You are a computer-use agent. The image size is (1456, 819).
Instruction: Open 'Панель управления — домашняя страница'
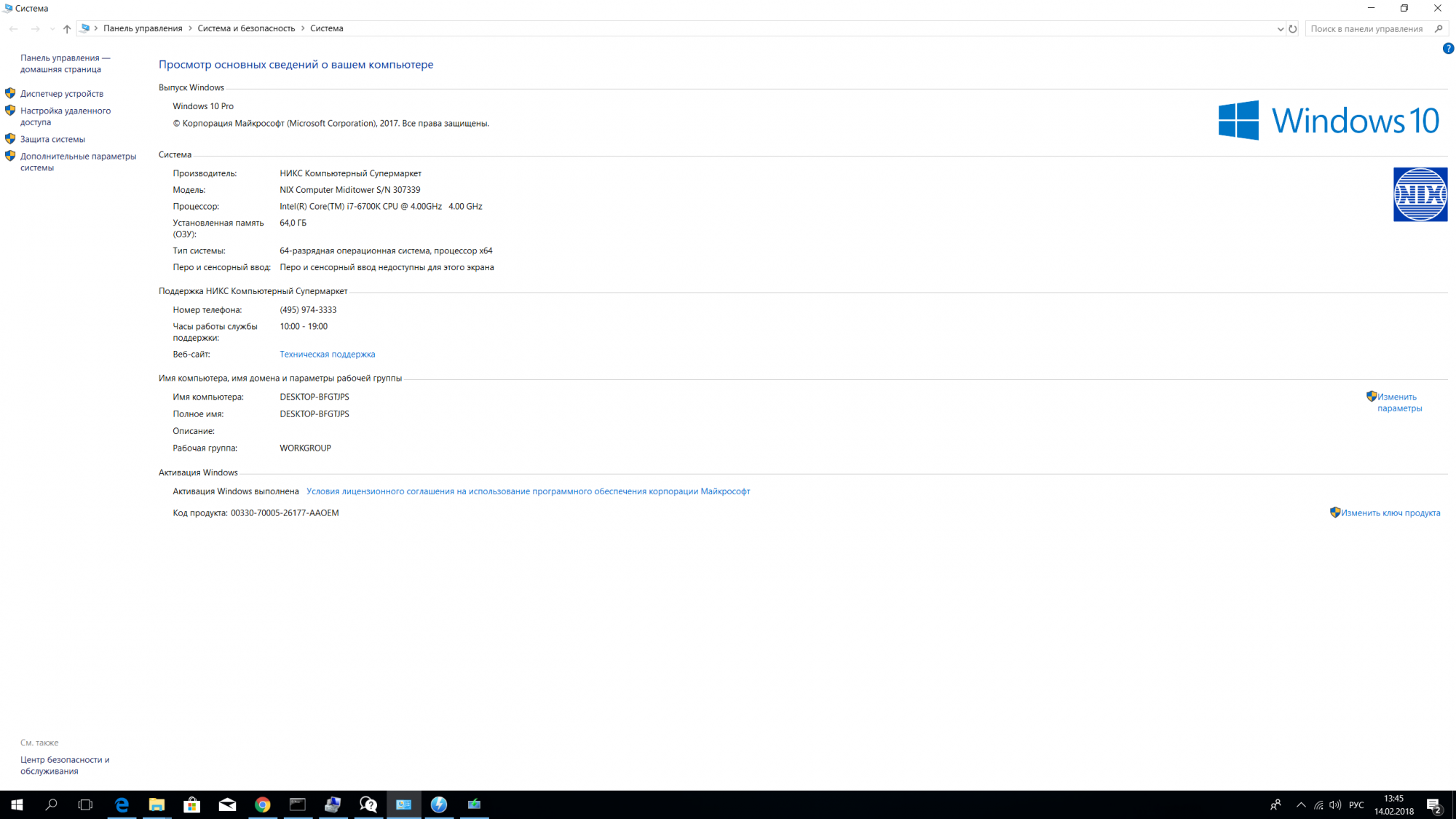tap(66, 63)
